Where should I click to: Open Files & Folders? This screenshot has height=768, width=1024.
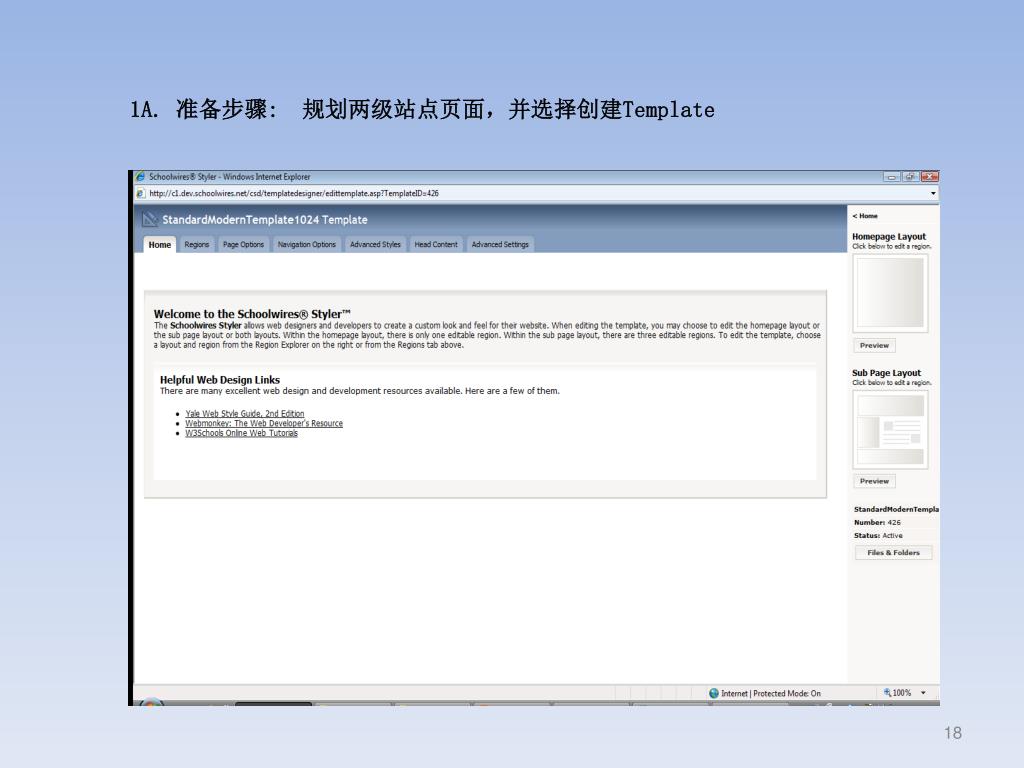pyautogui.click(x=893, y=552)
